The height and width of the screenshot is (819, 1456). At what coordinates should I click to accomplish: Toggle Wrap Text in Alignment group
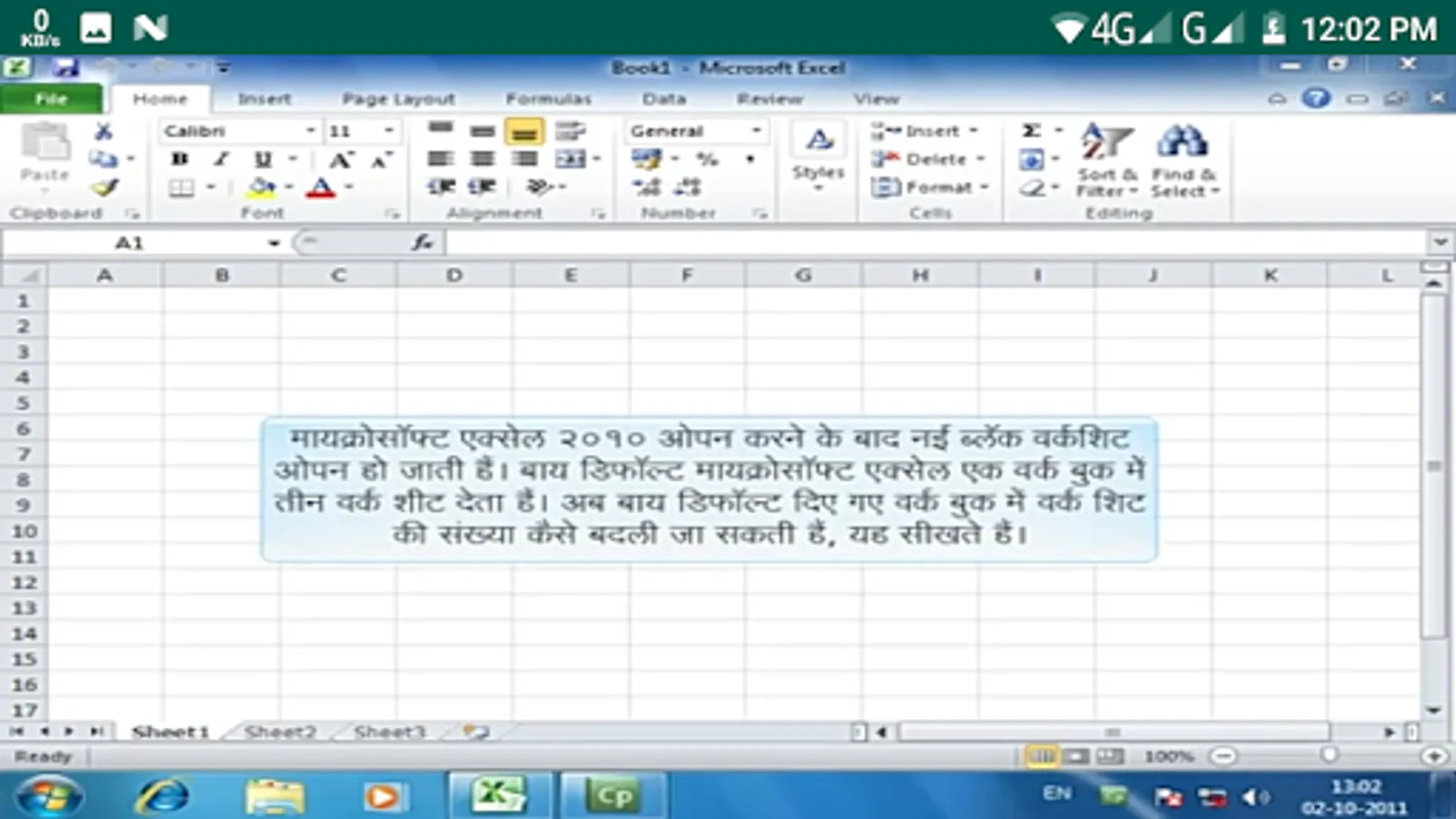(x=571, y=131)
